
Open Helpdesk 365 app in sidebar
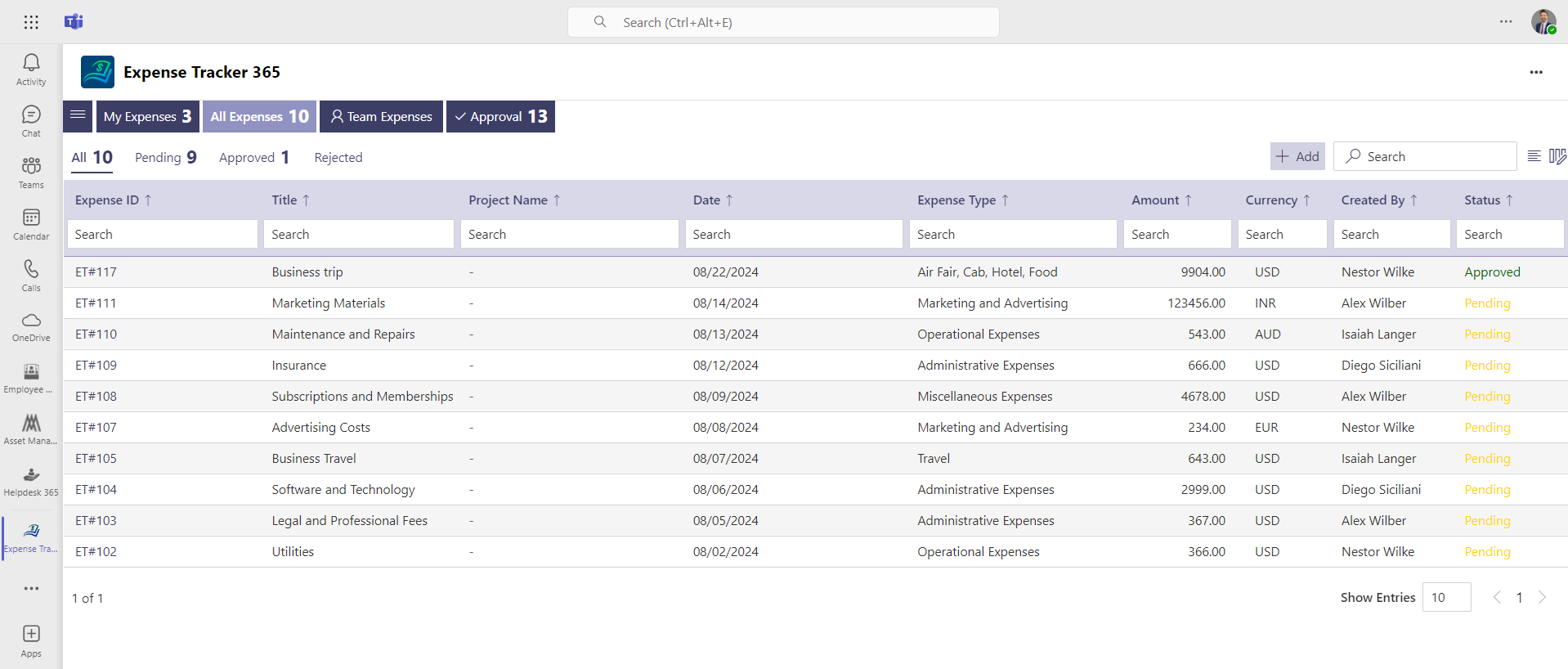coord(31,481)
